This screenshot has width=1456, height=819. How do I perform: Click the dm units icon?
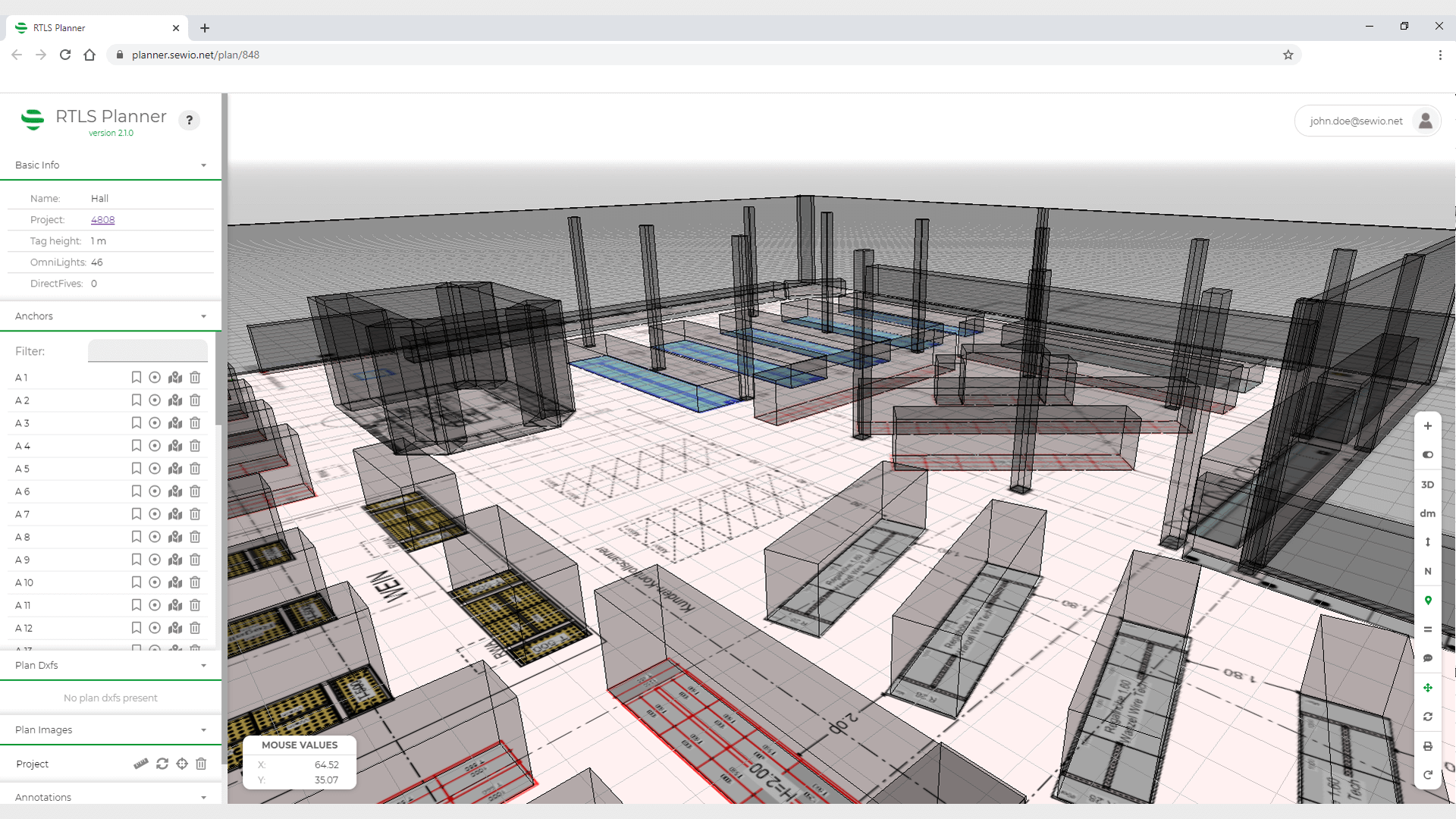coord(1428,513)
